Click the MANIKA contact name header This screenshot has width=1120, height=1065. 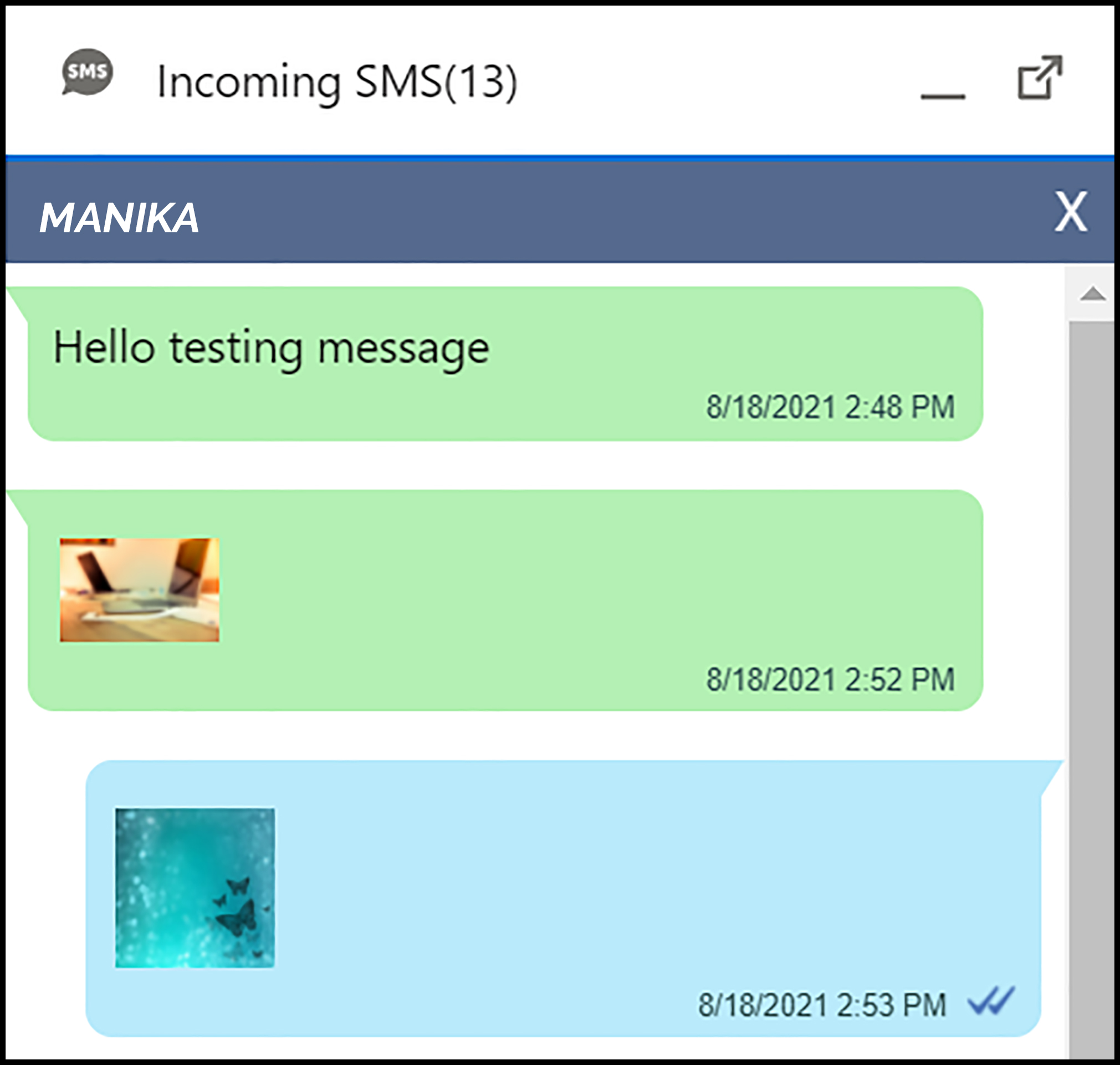119,217
